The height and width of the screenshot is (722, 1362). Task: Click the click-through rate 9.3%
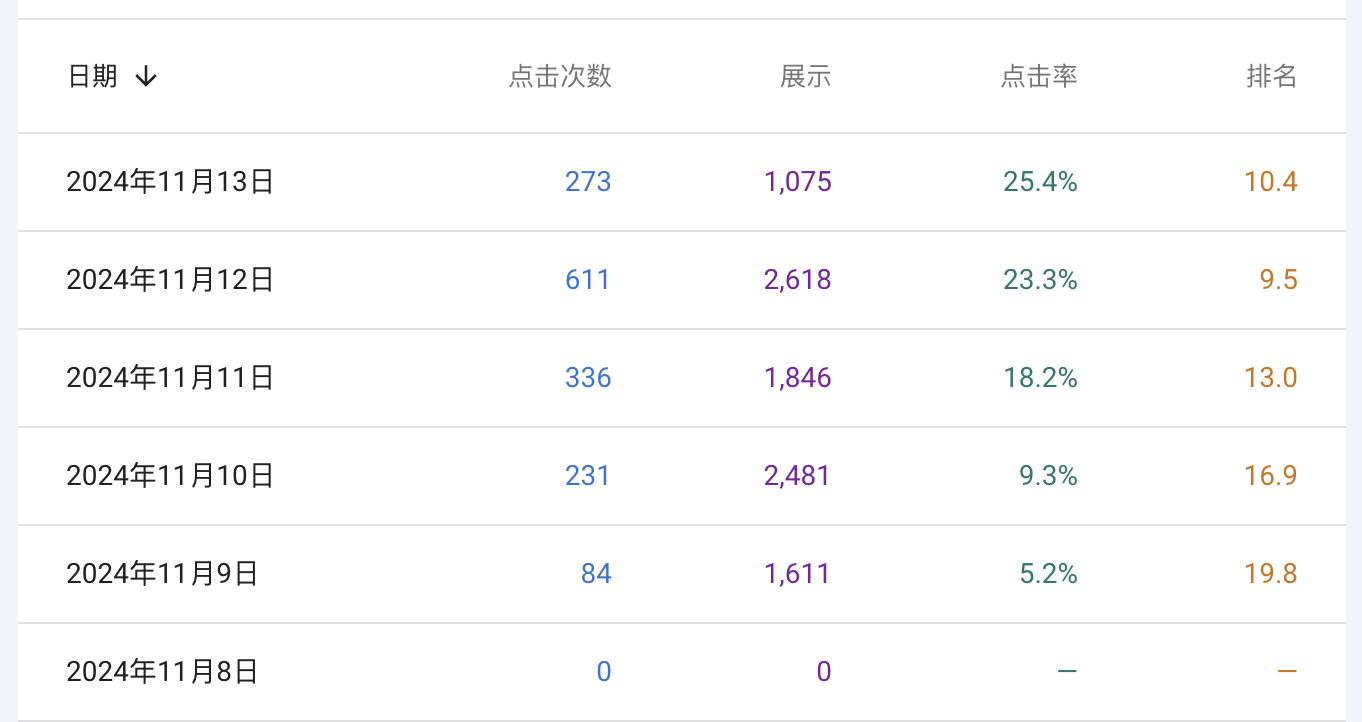pos(1048,476)
